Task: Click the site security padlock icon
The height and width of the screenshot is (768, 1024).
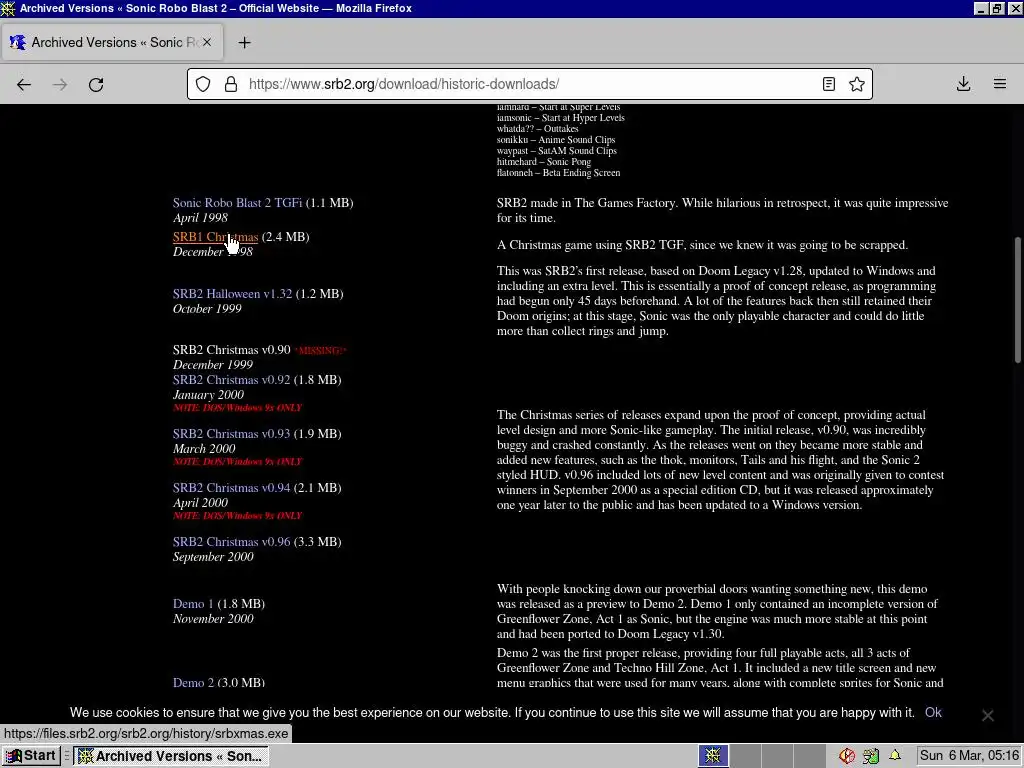Action: (x=231, y=84)
